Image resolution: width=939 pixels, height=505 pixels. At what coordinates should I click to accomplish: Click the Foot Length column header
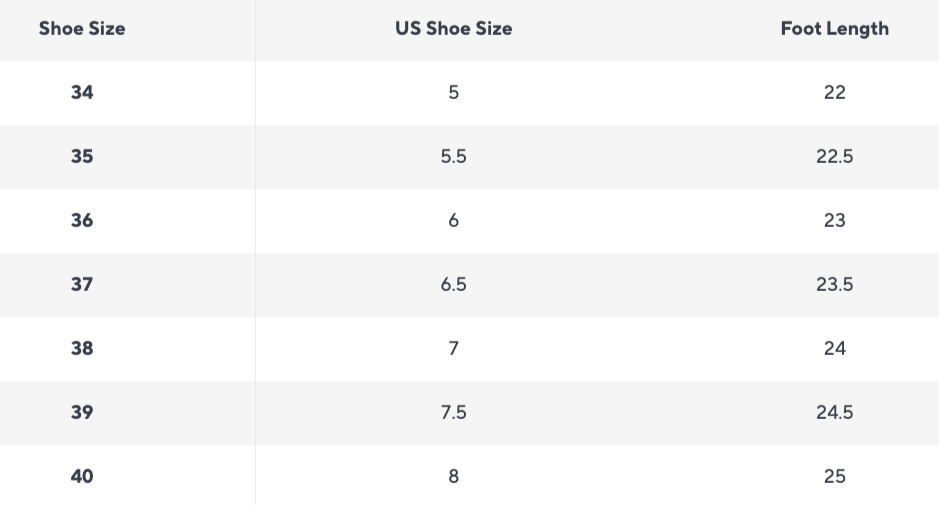pyautogui.click(x=834, y=28)
